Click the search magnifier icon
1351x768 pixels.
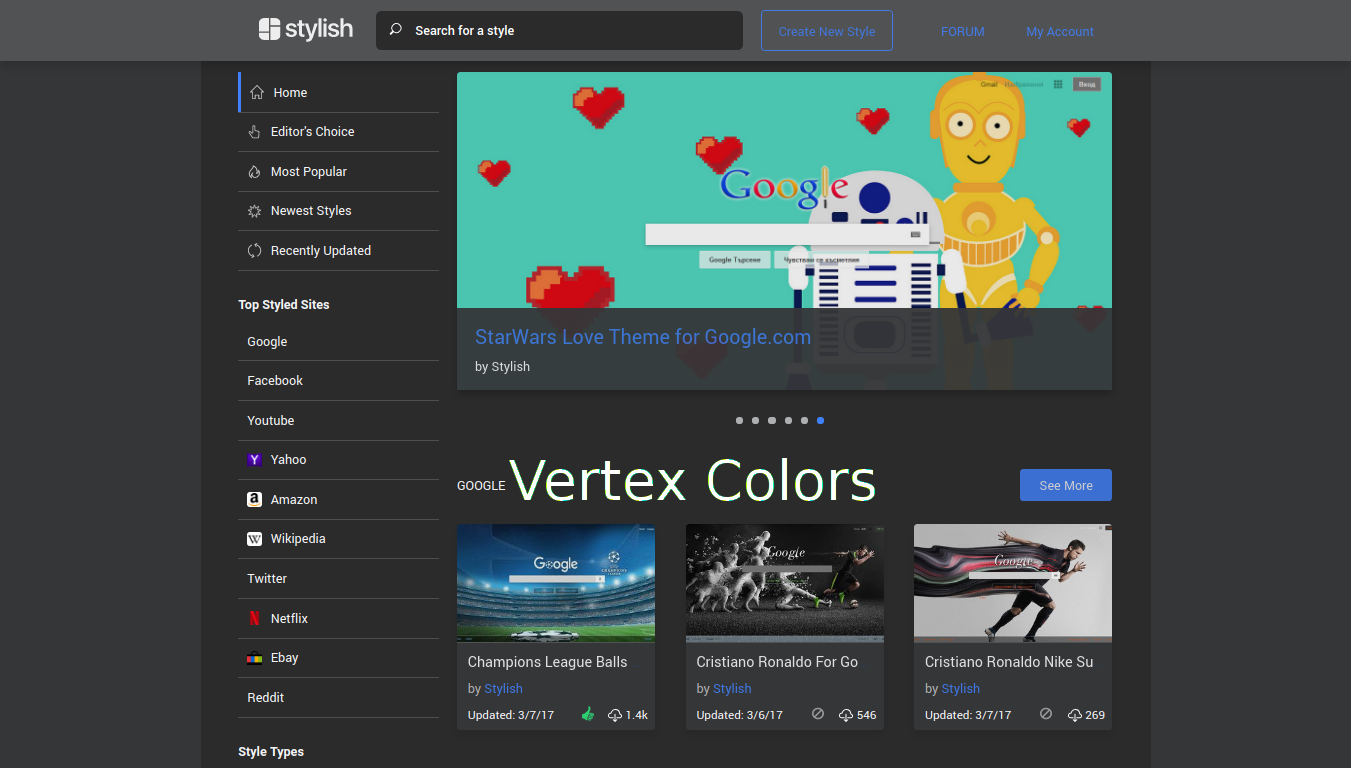click(x=395, y=30)
